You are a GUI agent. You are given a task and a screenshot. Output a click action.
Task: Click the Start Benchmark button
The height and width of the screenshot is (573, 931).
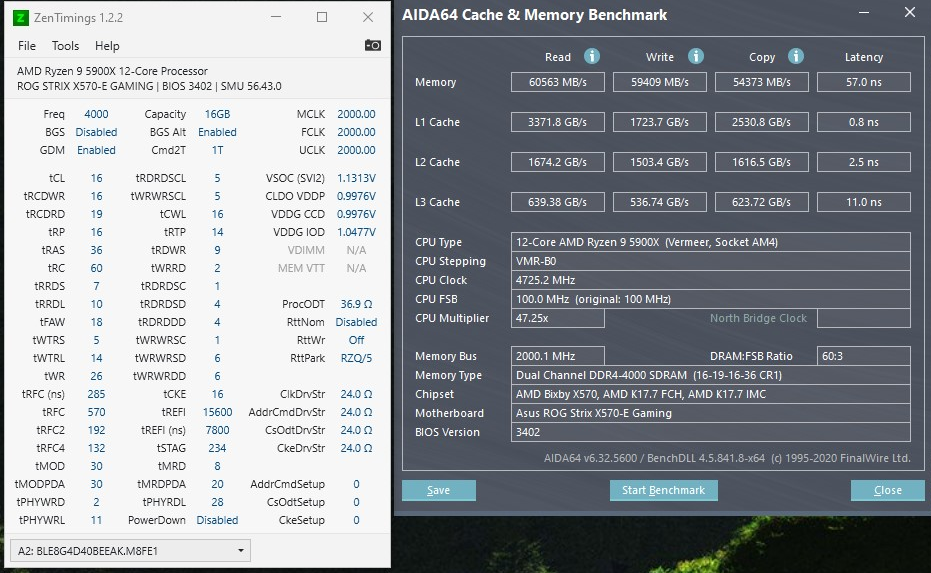663,490
